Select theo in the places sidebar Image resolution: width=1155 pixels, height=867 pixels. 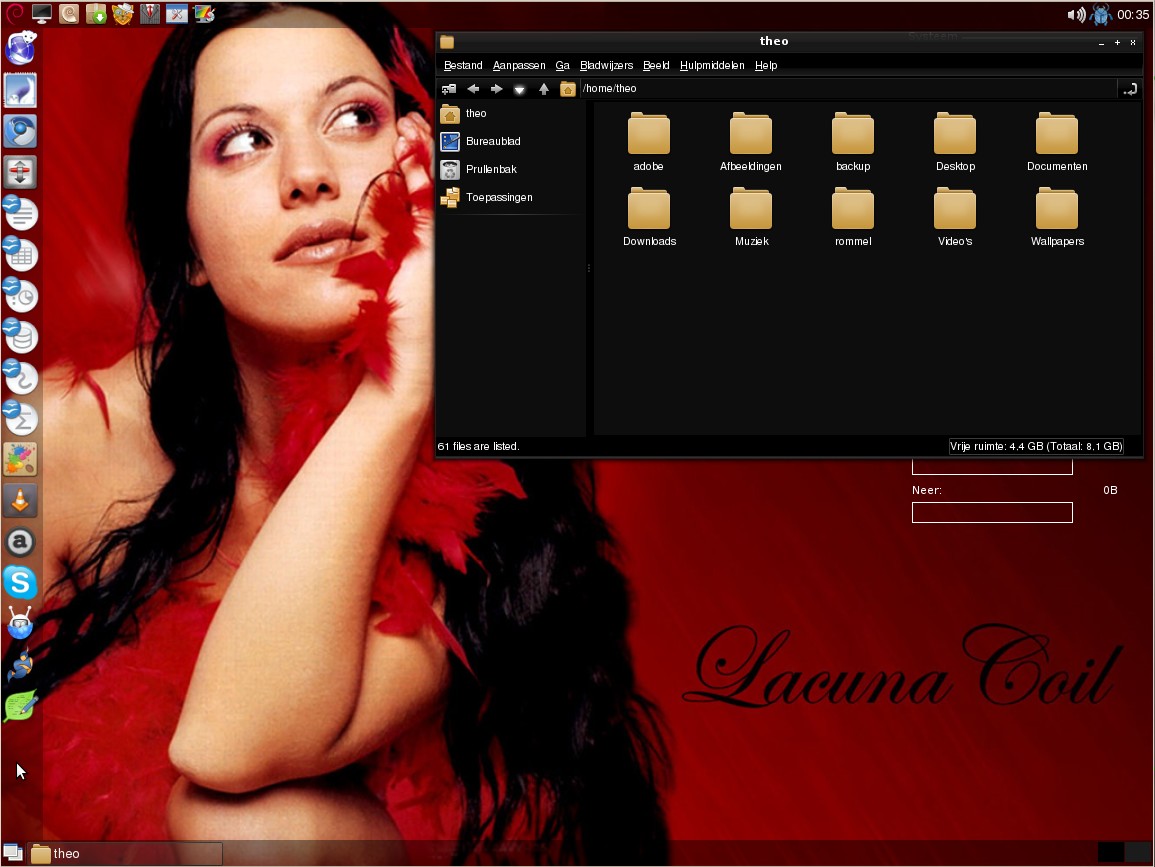tap(510, 113)
